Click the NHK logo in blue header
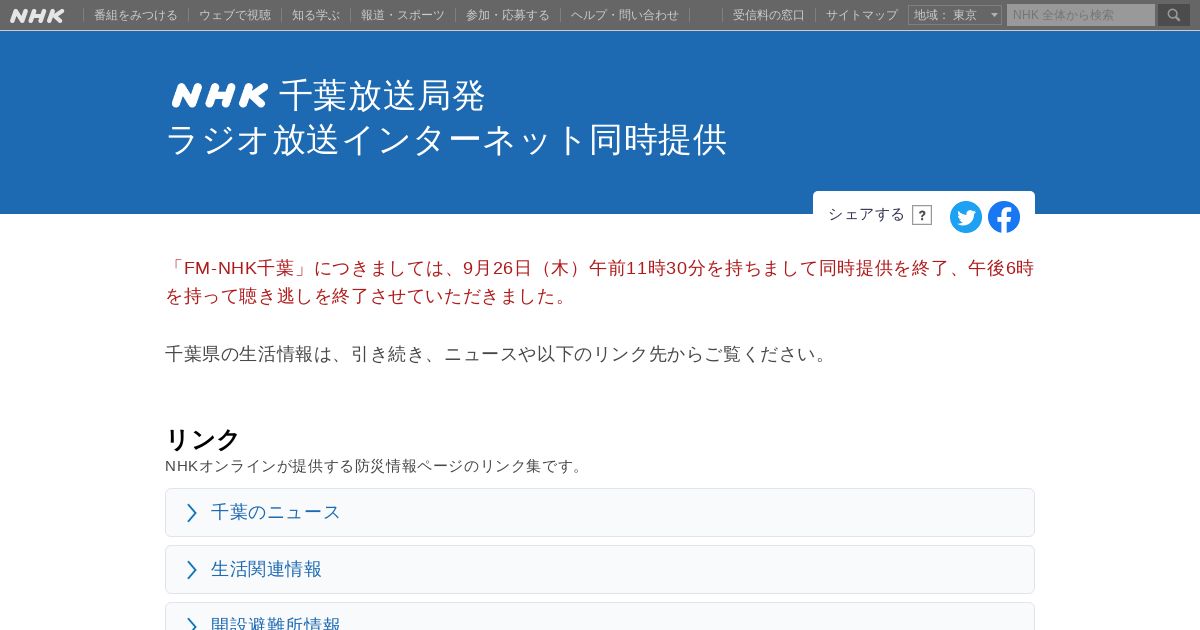 coord(220,95)
